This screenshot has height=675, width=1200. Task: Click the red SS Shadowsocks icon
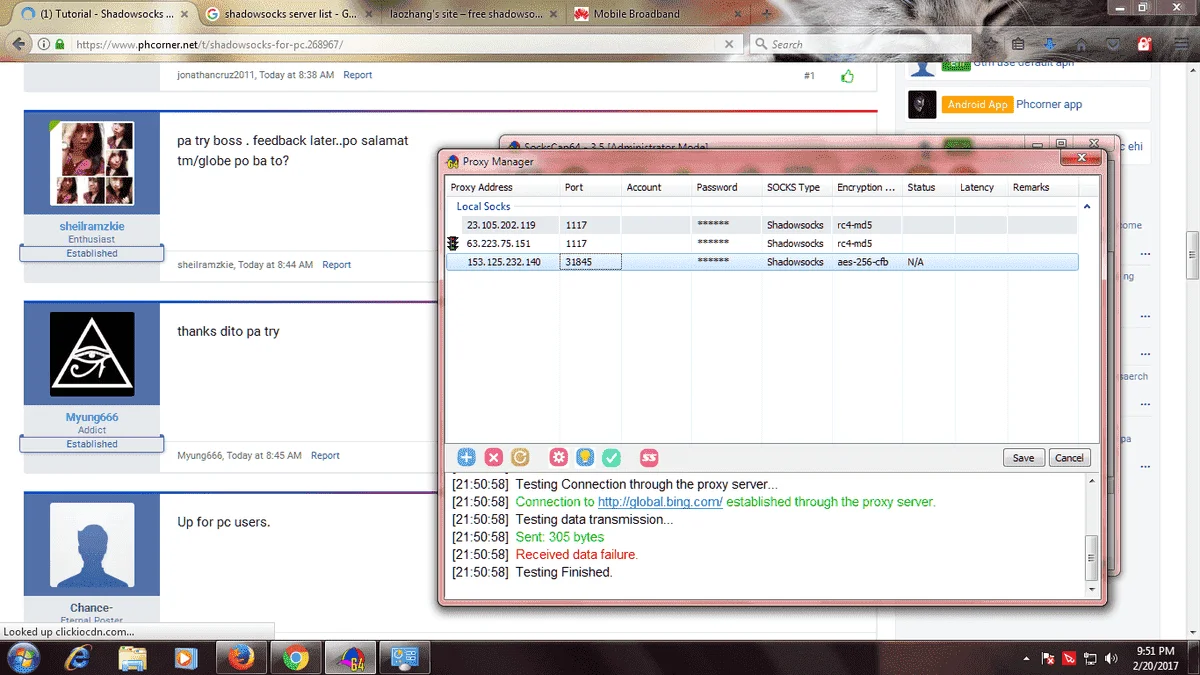coord(649,457)
